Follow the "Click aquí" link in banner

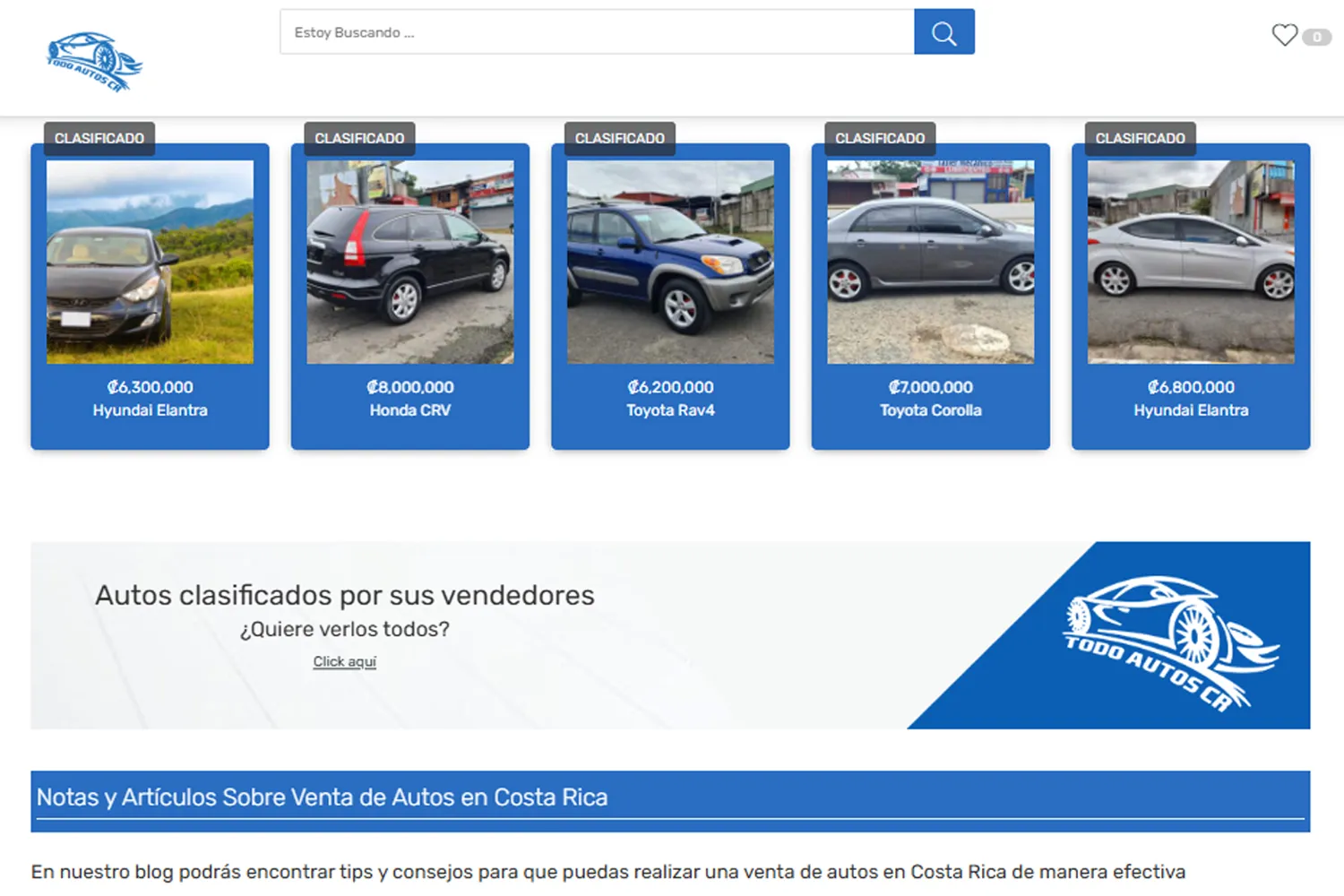(345, 661)
